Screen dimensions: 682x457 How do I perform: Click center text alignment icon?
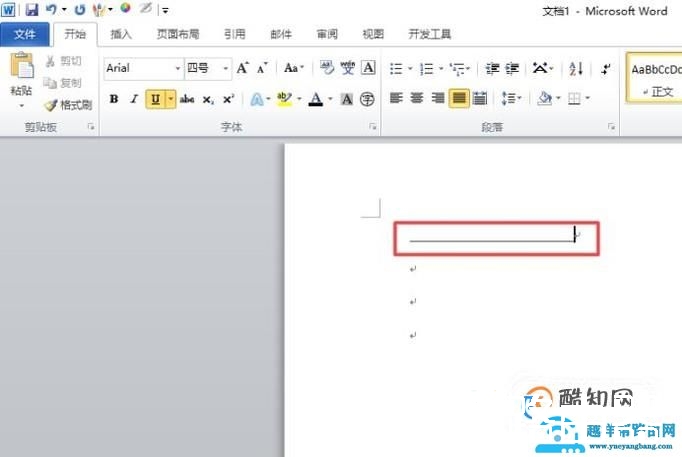tap(417, 98)
